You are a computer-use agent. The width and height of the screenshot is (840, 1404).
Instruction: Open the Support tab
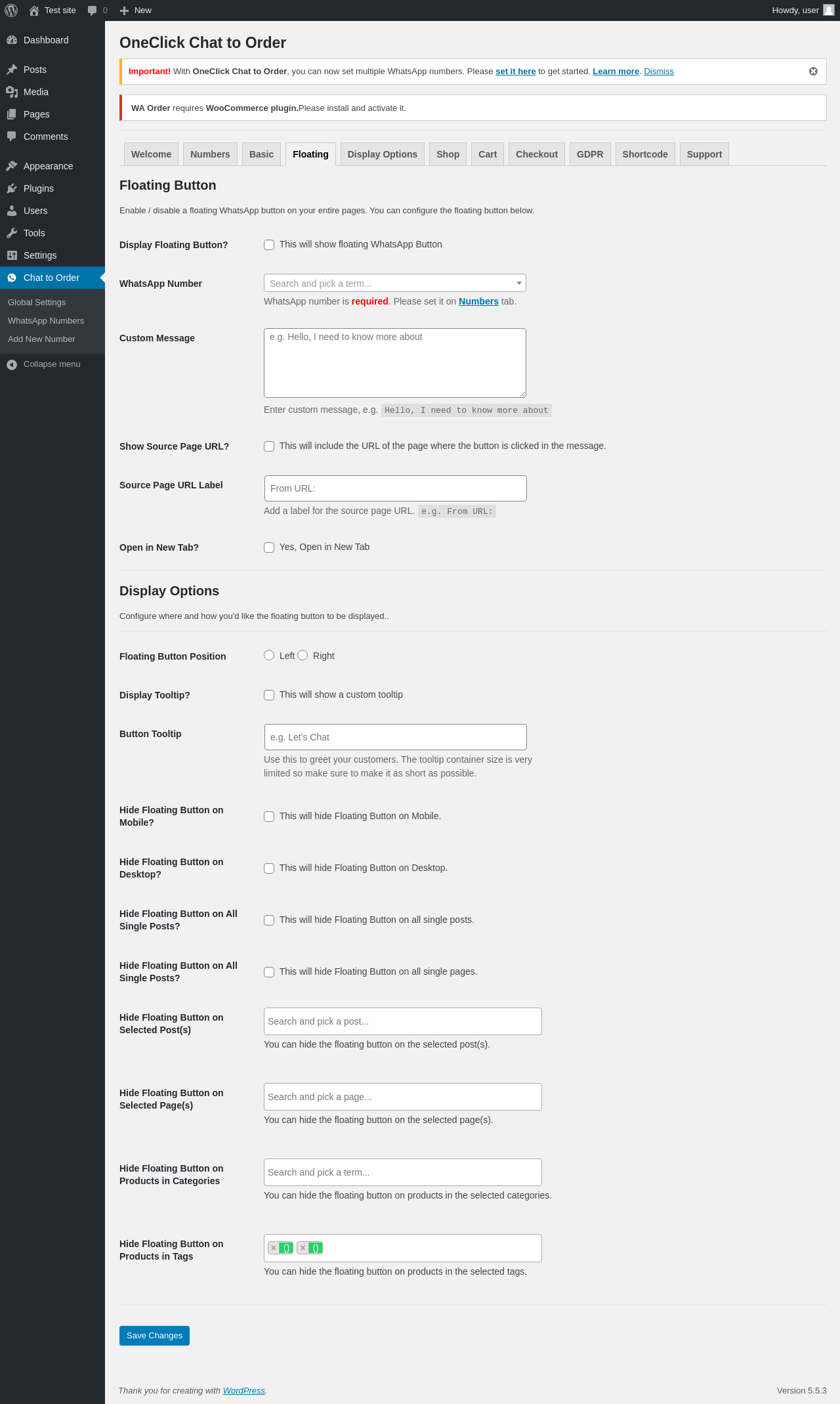pos(704,154)
